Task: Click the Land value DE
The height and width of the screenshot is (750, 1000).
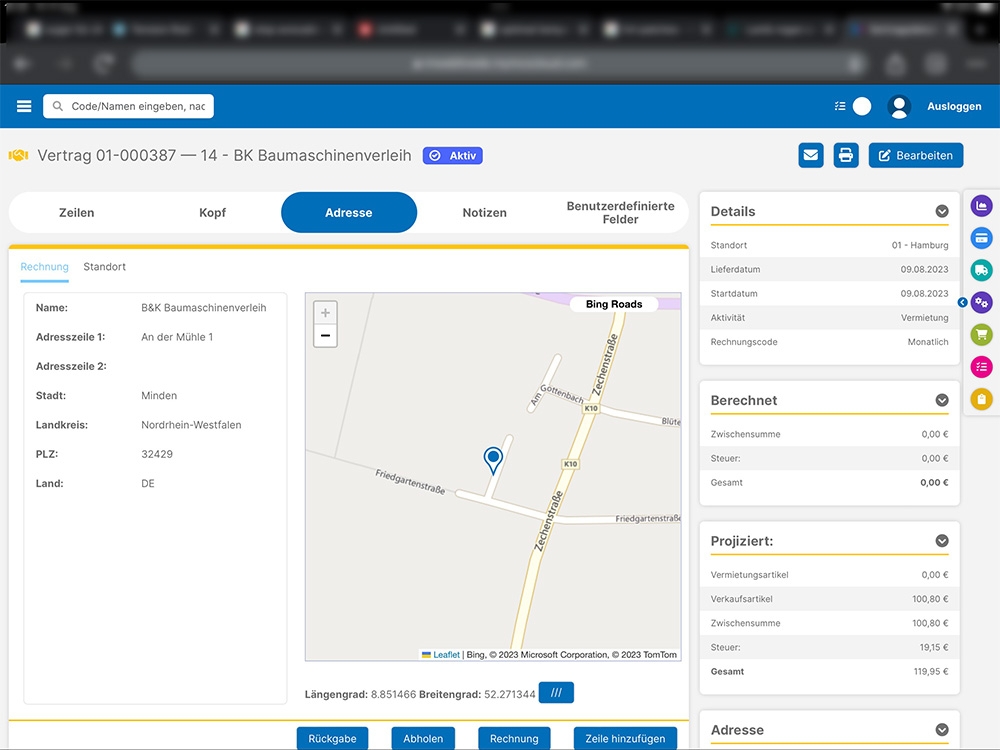Action: 148,483
